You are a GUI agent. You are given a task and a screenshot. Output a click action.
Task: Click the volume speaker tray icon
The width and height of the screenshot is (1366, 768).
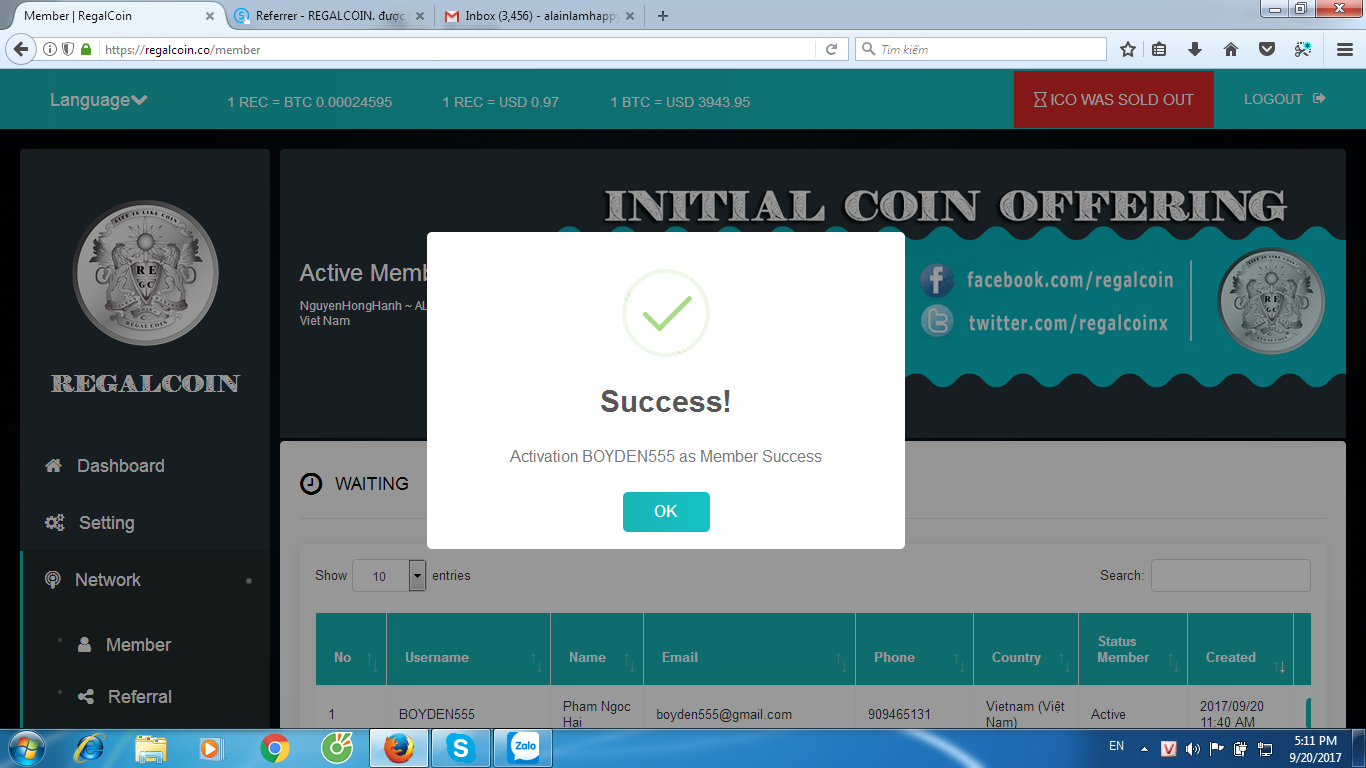click(x=1193, y=748)
